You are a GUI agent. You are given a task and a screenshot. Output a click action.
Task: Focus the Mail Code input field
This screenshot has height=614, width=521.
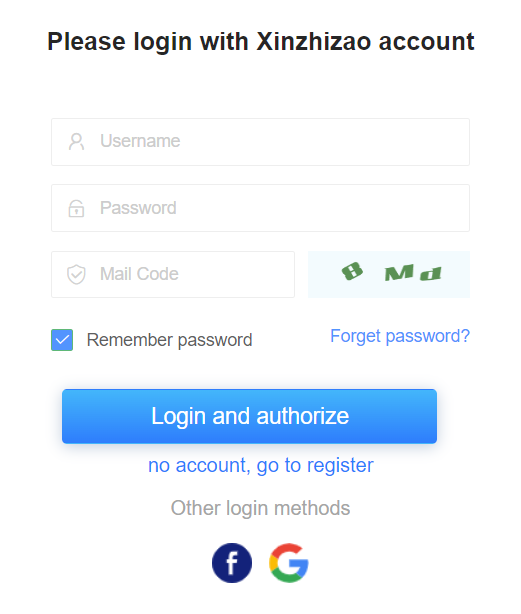[173, 274]
